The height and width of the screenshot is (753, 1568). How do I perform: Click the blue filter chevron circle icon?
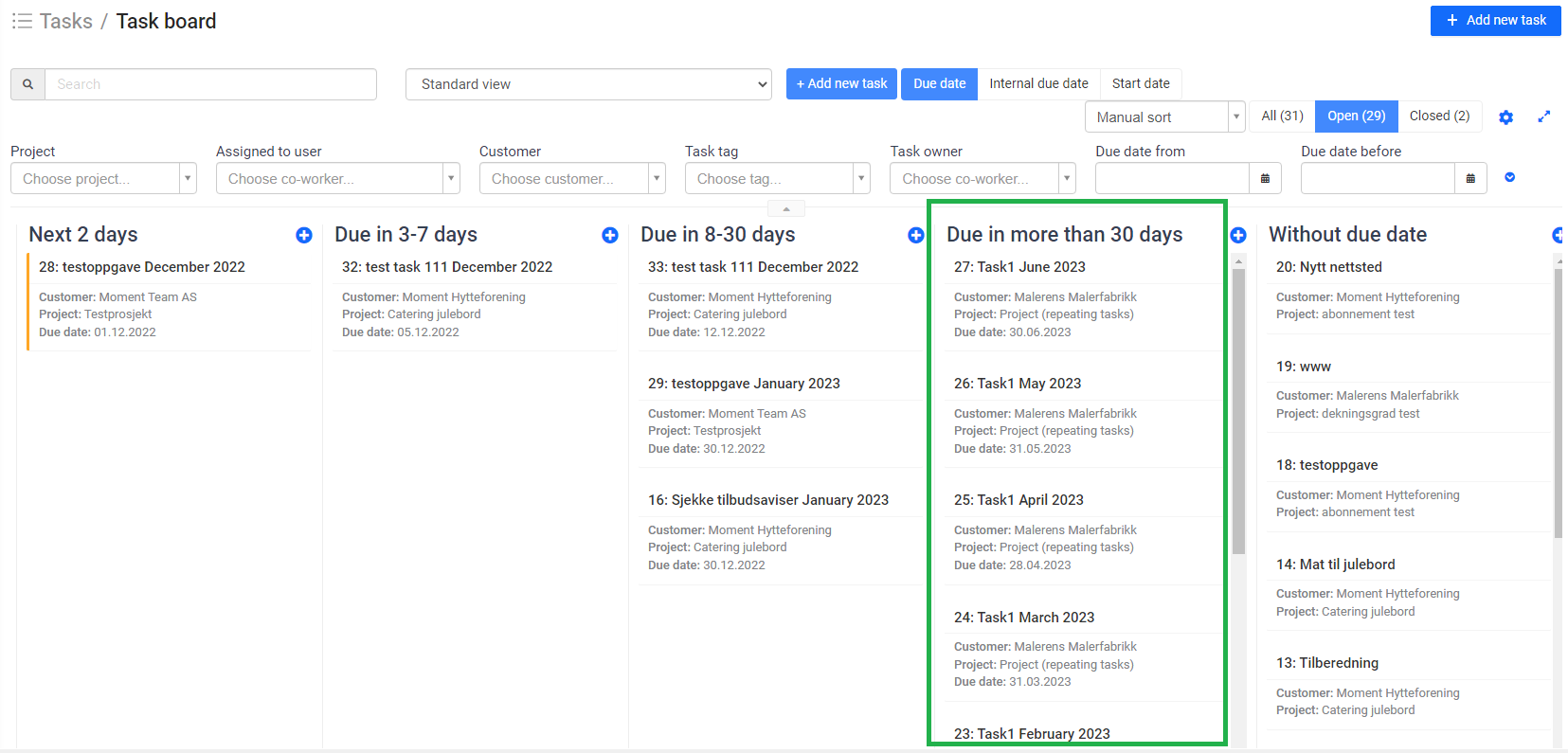click(1509, 177)
